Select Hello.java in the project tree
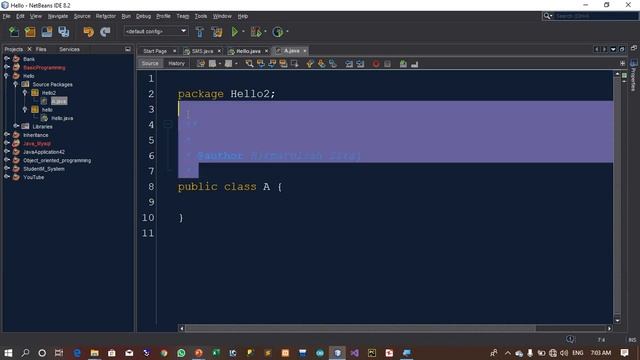This screenshot has height=360, width=640. click(x=62, y=118)
